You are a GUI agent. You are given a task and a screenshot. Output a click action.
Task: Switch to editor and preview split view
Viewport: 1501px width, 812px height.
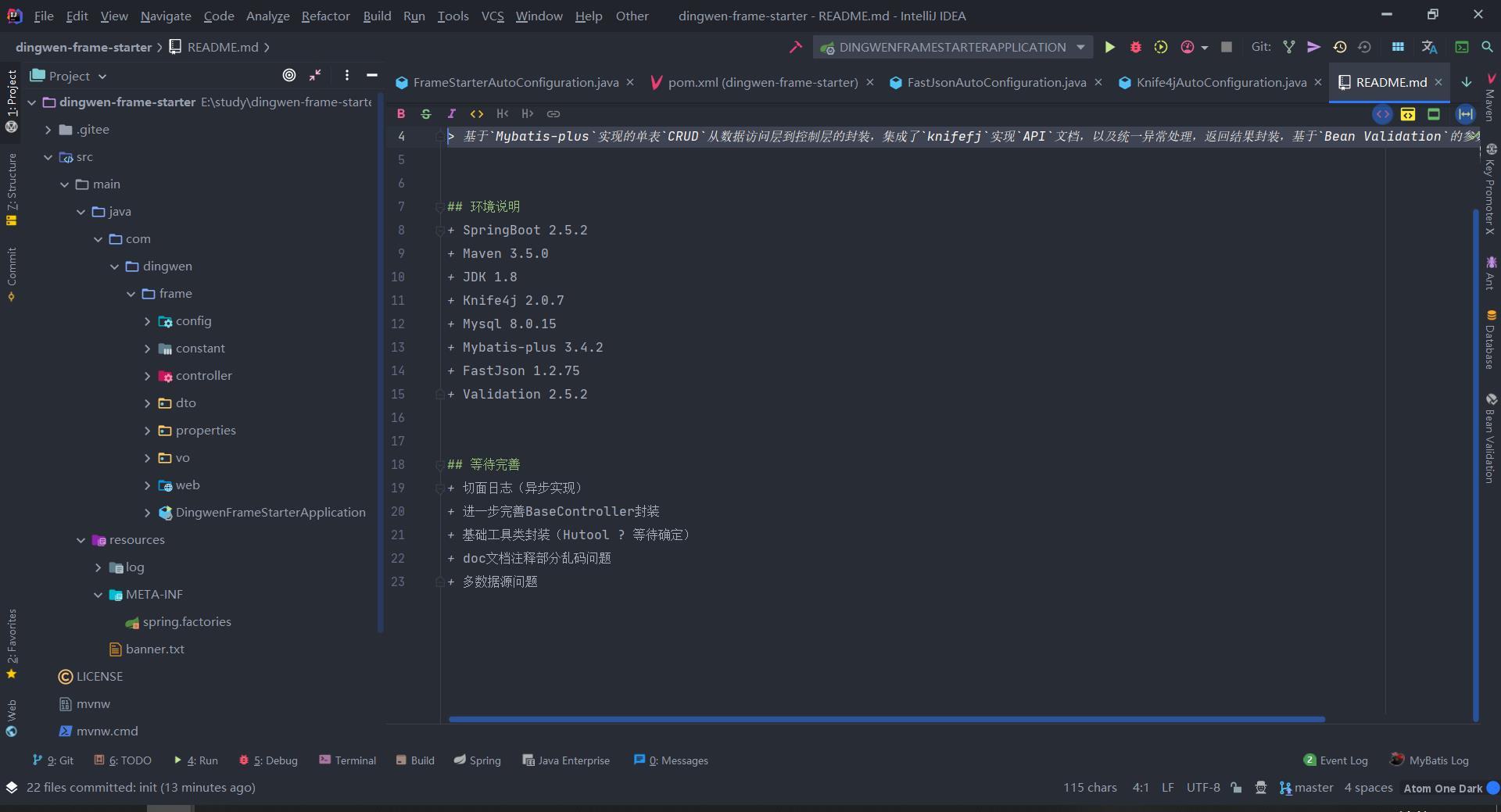[x=1408, y=114]
